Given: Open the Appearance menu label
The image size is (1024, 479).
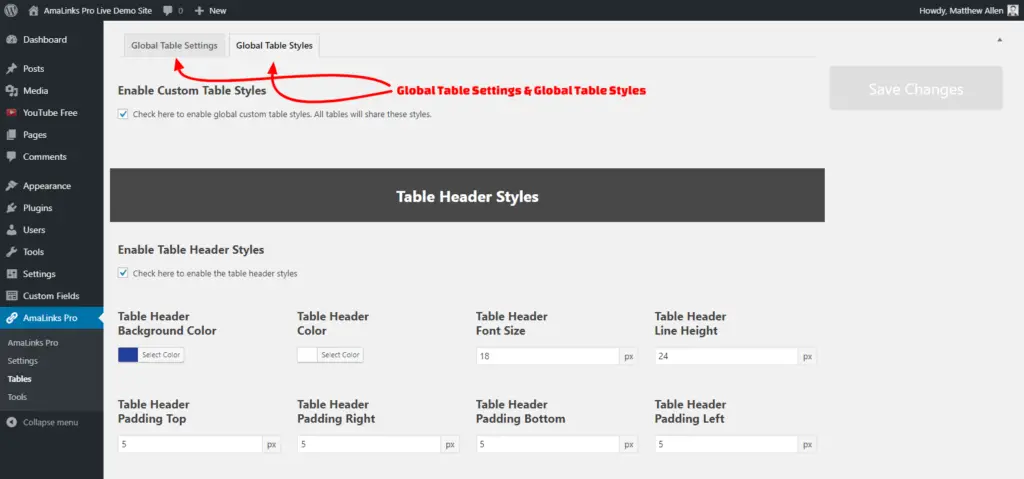Looking at the screenshot, I should pos(46,186).
